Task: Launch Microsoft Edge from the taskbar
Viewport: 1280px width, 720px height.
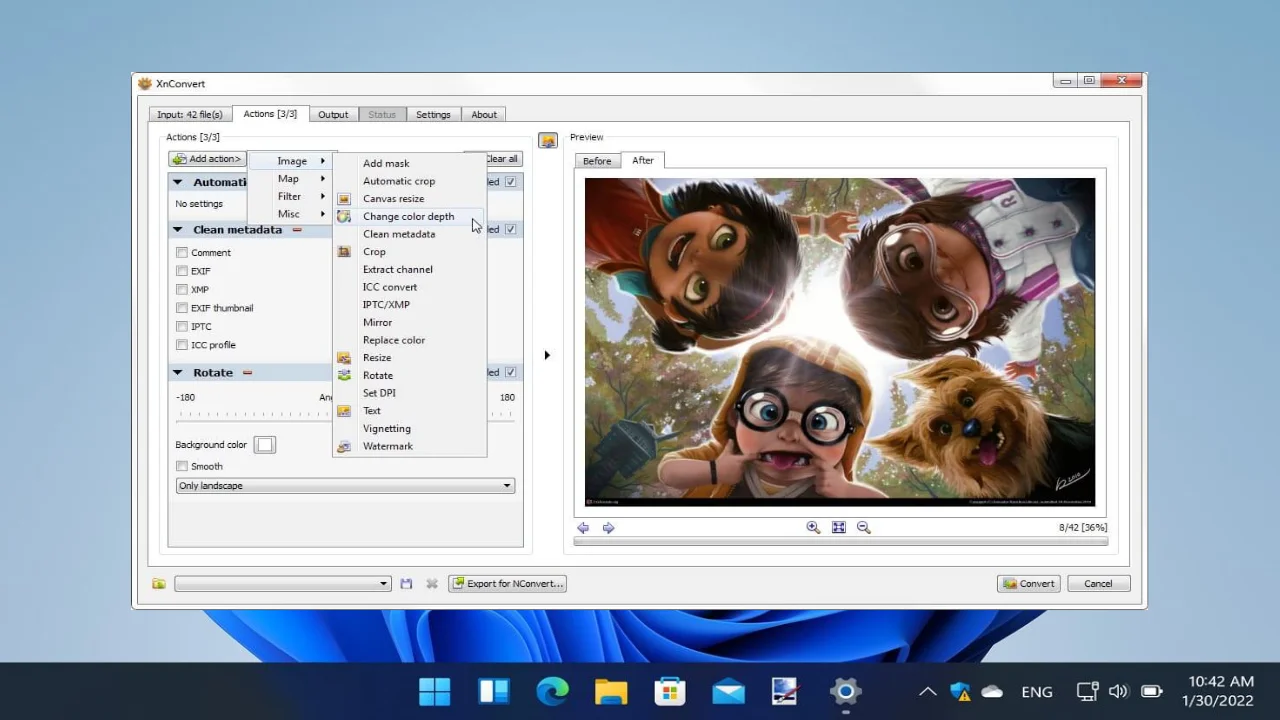Action: point(552,691)
